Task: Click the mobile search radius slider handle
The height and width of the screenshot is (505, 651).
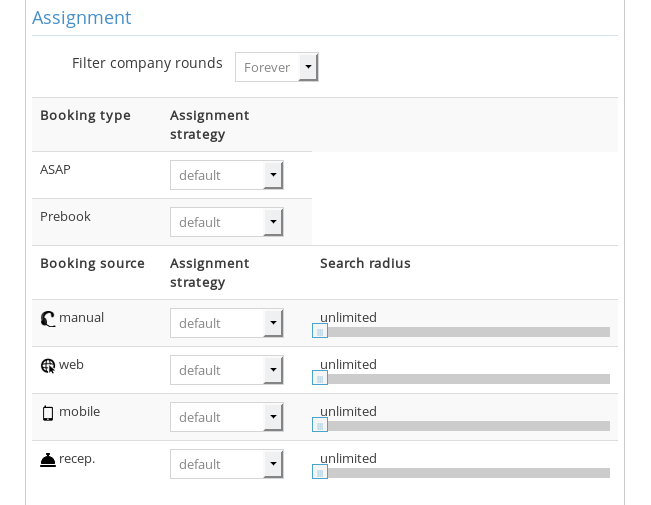Action: coord(320,425)
